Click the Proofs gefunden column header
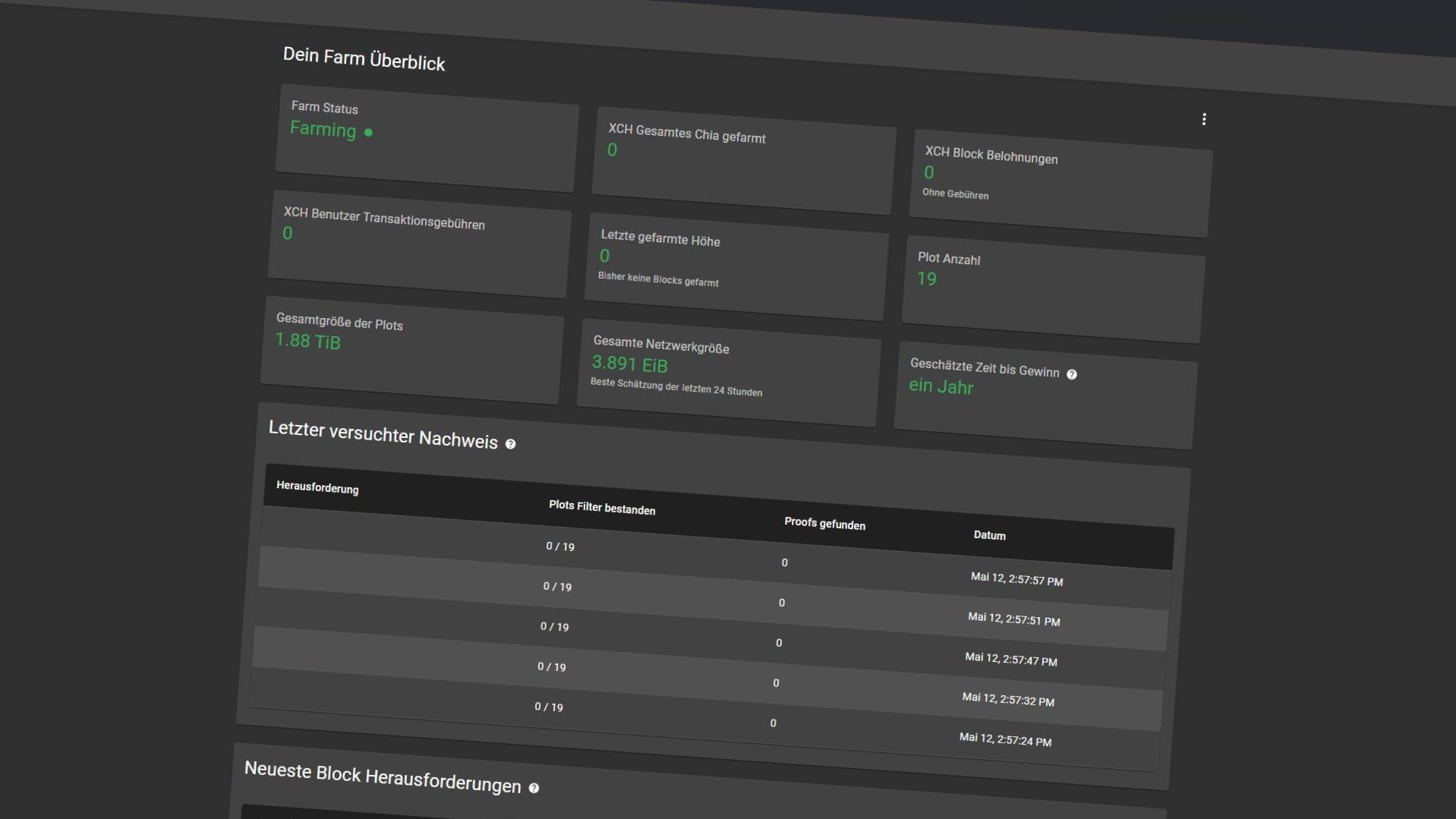Viewport: 1456px width, 819px height. click(x=824, y=524)
